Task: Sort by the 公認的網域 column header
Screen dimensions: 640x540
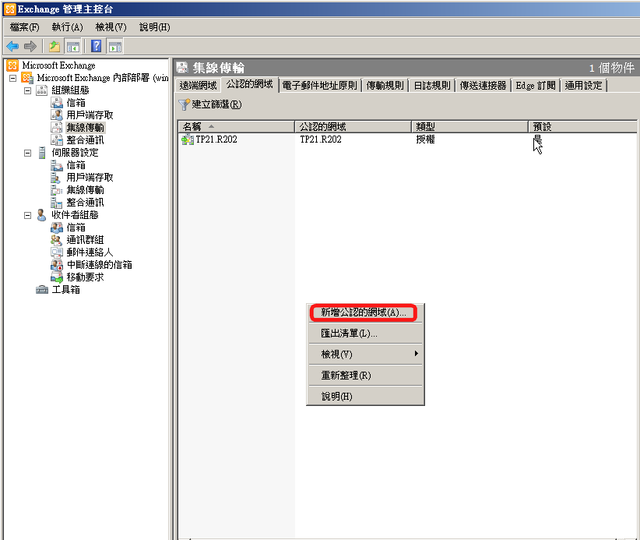Action: (x=353, y=127)
